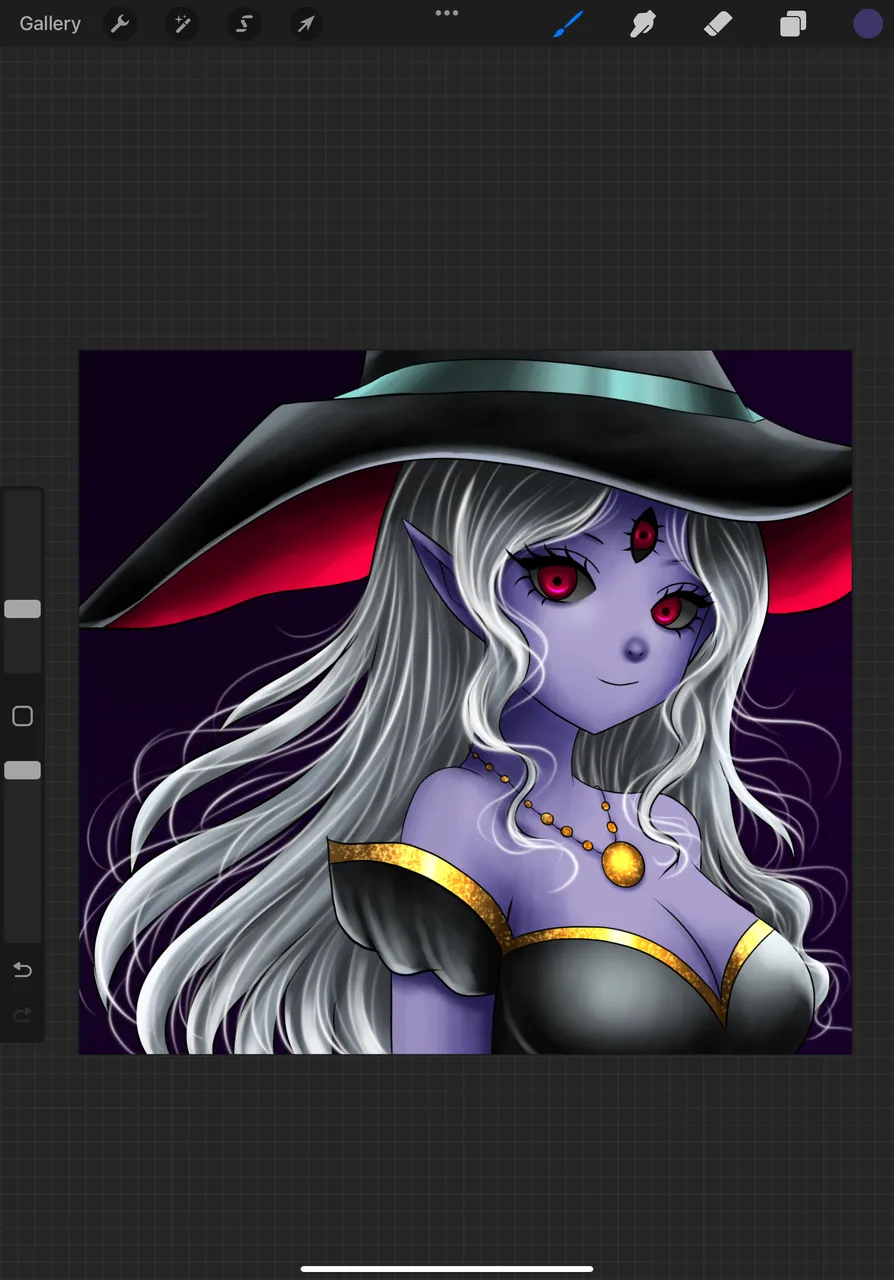Activate the Transform arrow tool
894x1280 pixels.
tap(306, 24)
